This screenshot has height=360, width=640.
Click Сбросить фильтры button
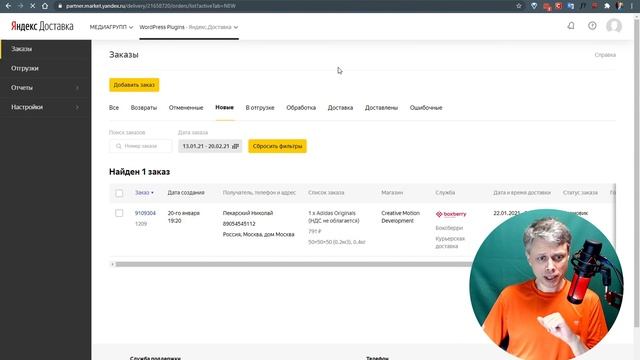(x=278, y=146)
